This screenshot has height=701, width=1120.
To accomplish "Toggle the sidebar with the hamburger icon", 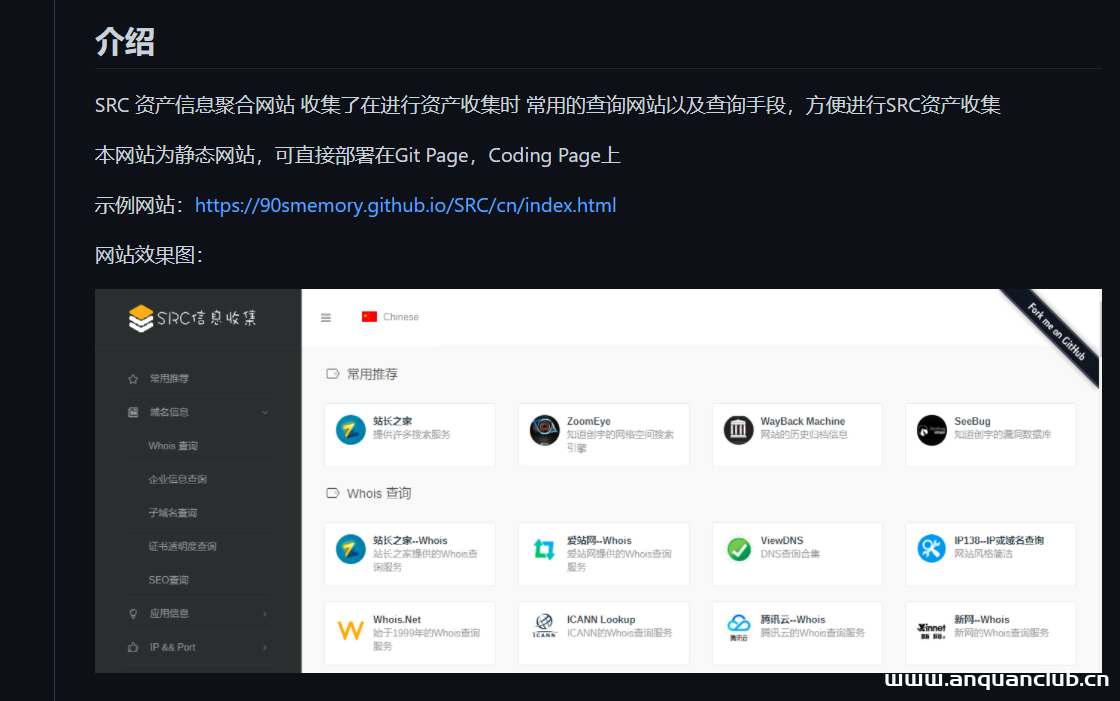I will pos(325,316).
